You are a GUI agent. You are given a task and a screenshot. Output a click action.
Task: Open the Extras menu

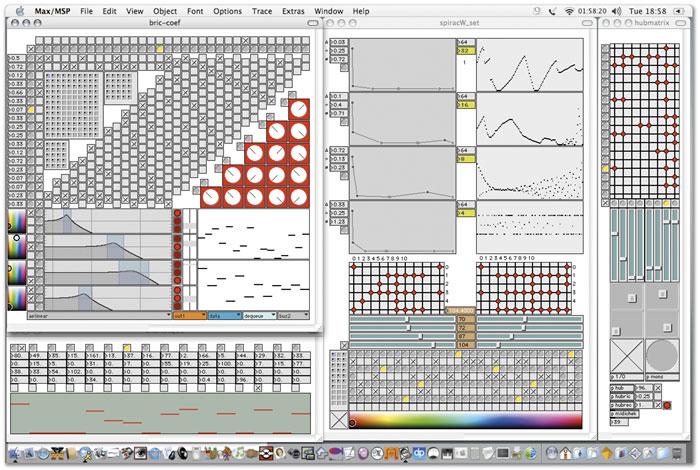point(293,11)
